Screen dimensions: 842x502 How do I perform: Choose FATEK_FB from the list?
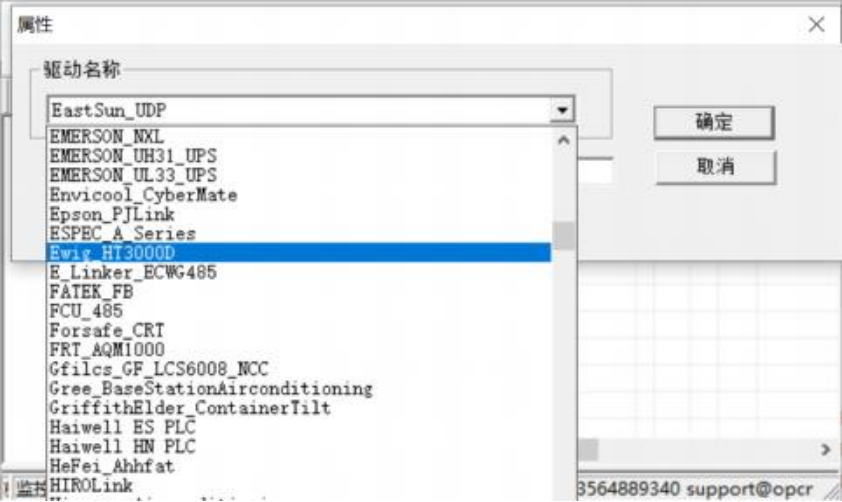click(299, 291)
